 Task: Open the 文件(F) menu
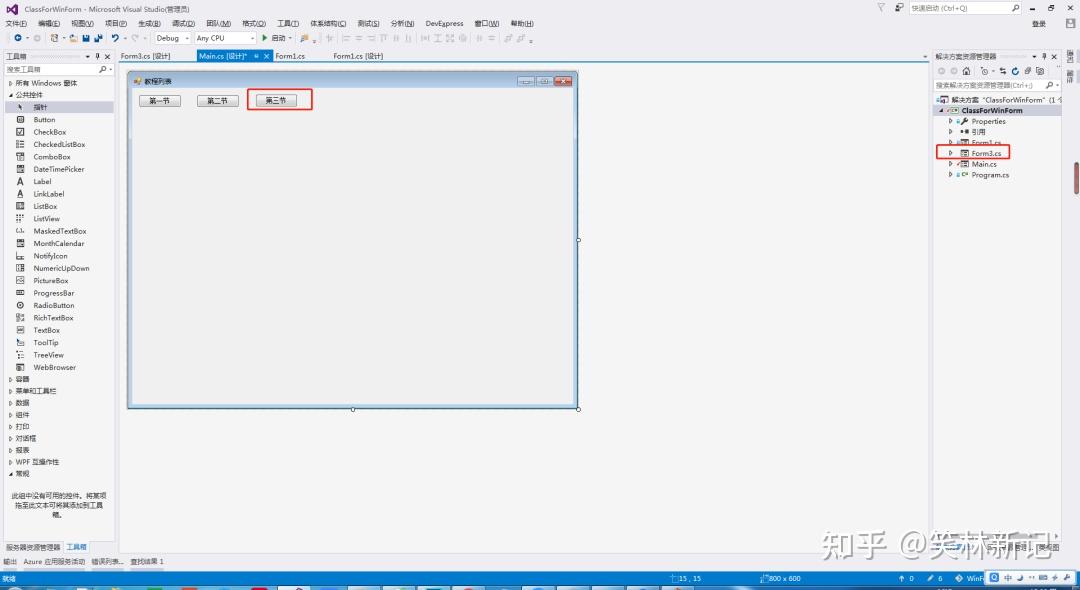click(x=16, y=23)
